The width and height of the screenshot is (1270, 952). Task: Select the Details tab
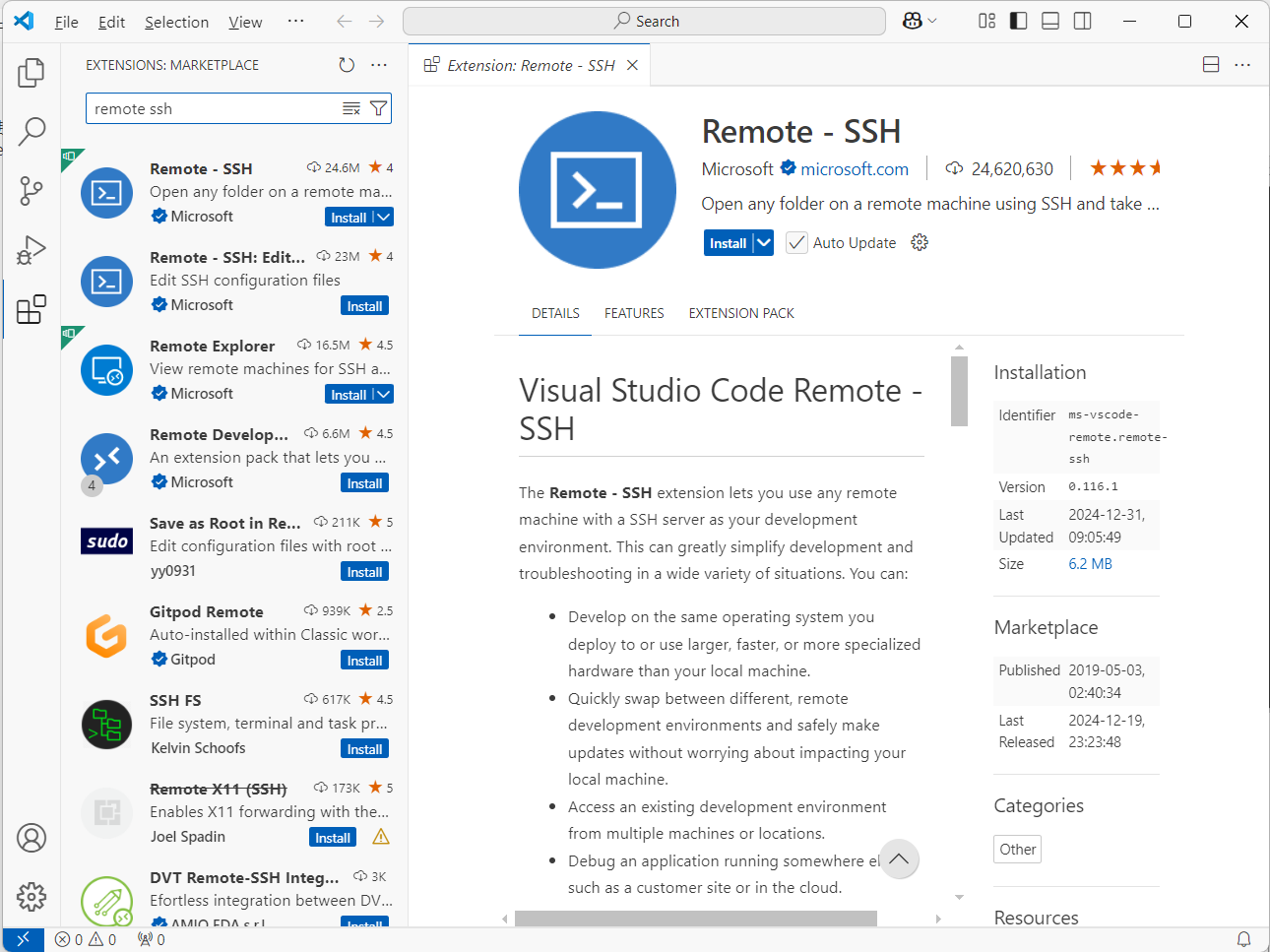555,313
